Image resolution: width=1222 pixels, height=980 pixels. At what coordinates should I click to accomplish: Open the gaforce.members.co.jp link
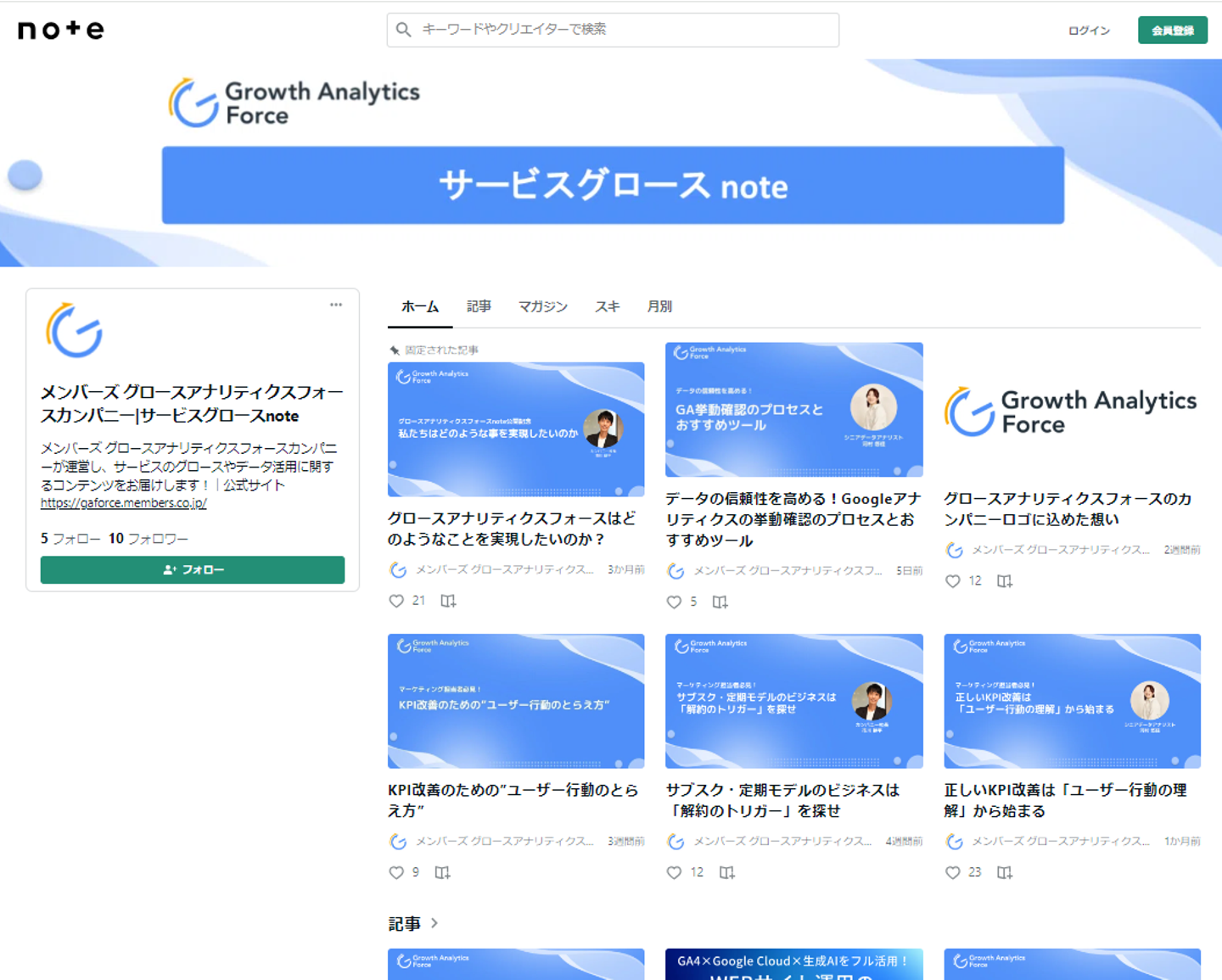coord(124,502)
